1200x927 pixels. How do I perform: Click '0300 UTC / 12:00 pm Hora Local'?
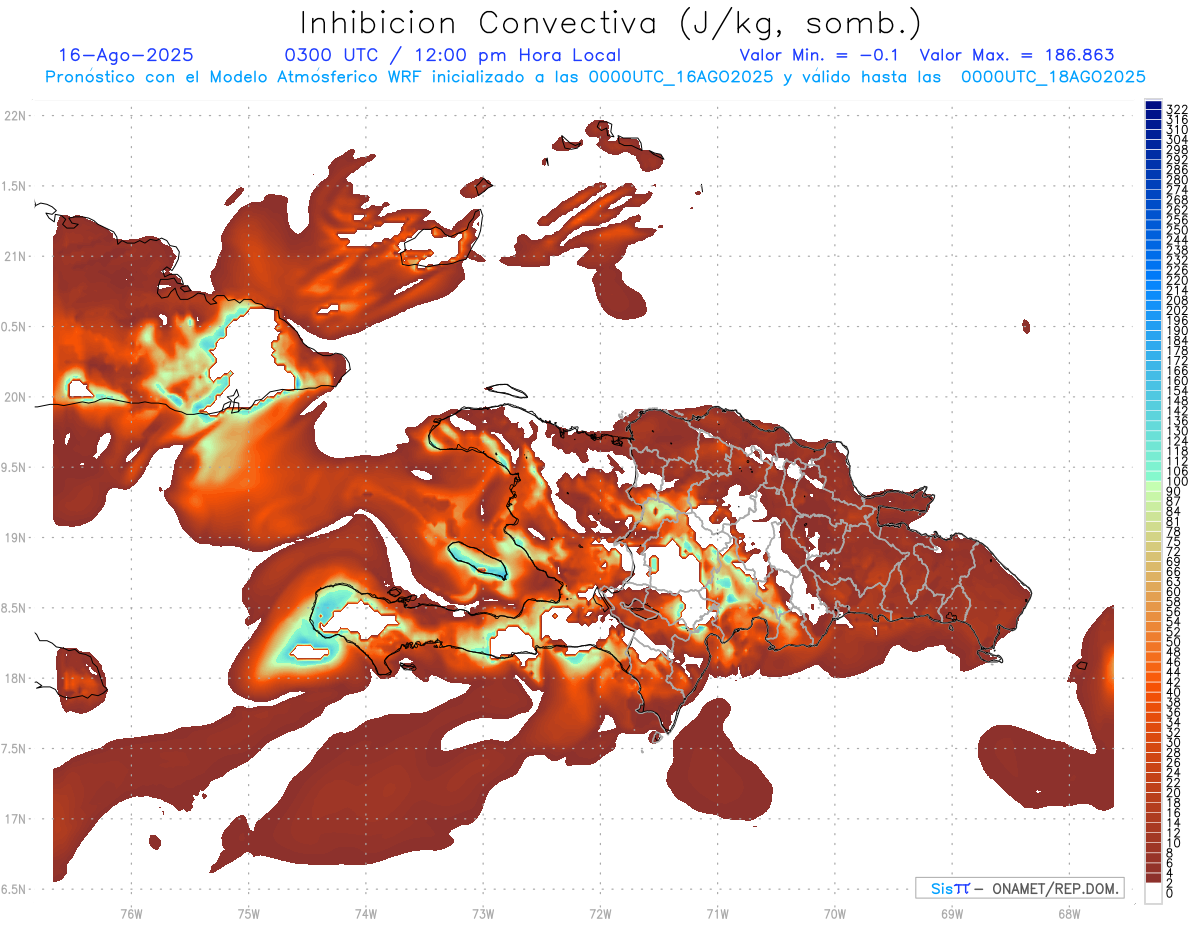pos(452,56)
